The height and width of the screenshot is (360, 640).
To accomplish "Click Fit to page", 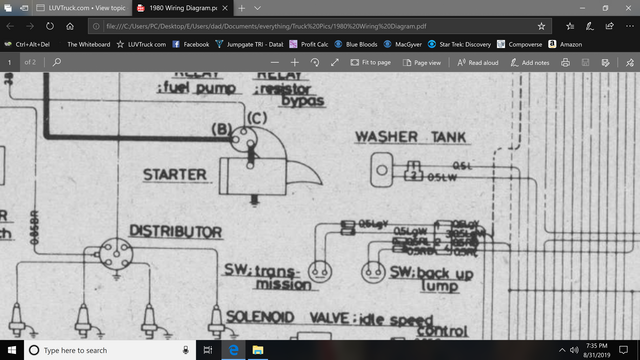I will [x=371, y=62].
